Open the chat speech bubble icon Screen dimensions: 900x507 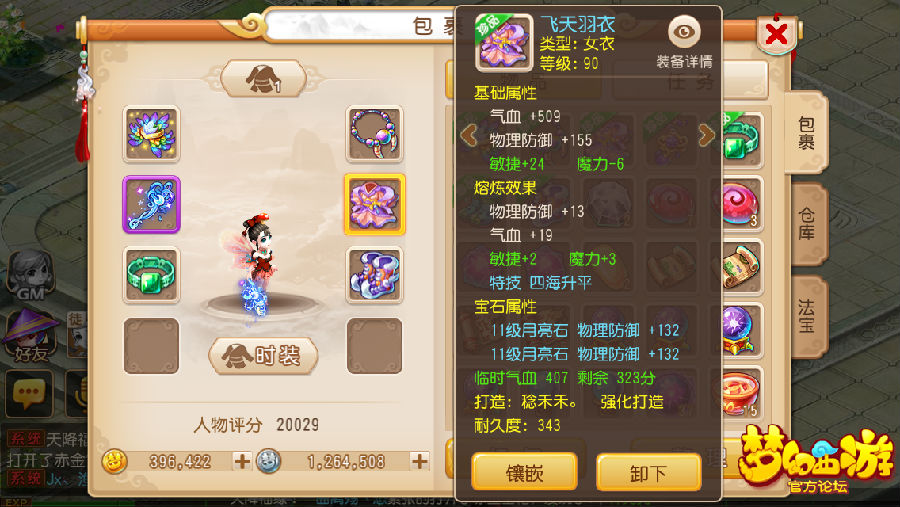29,394
